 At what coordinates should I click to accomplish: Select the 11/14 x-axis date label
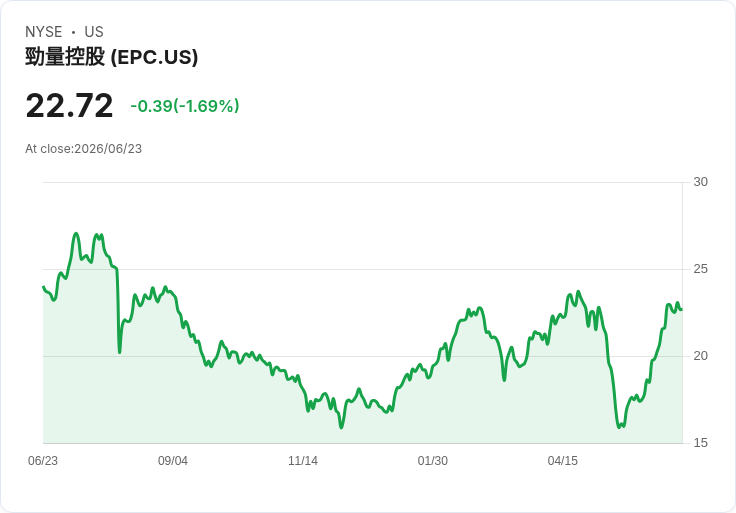tap(303, 461)
